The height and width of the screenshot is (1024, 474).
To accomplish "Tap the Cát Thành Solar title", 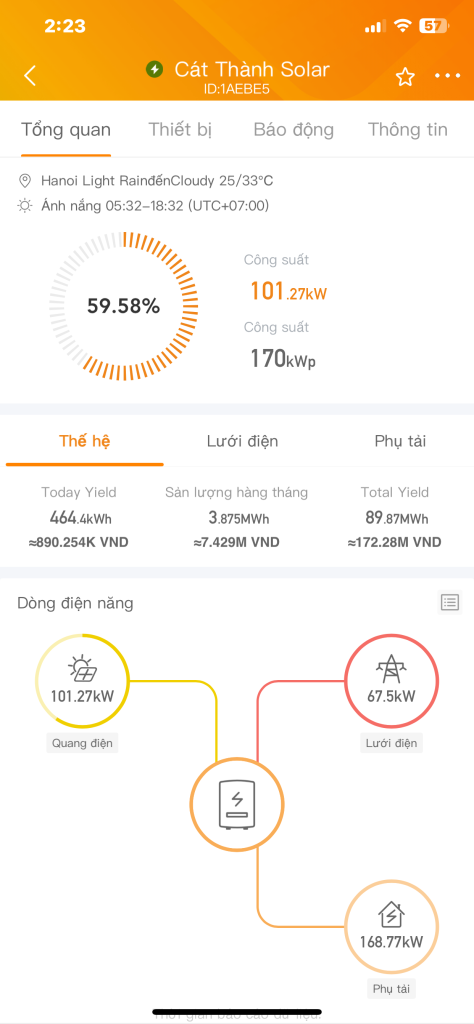I will tap(252, 69).
